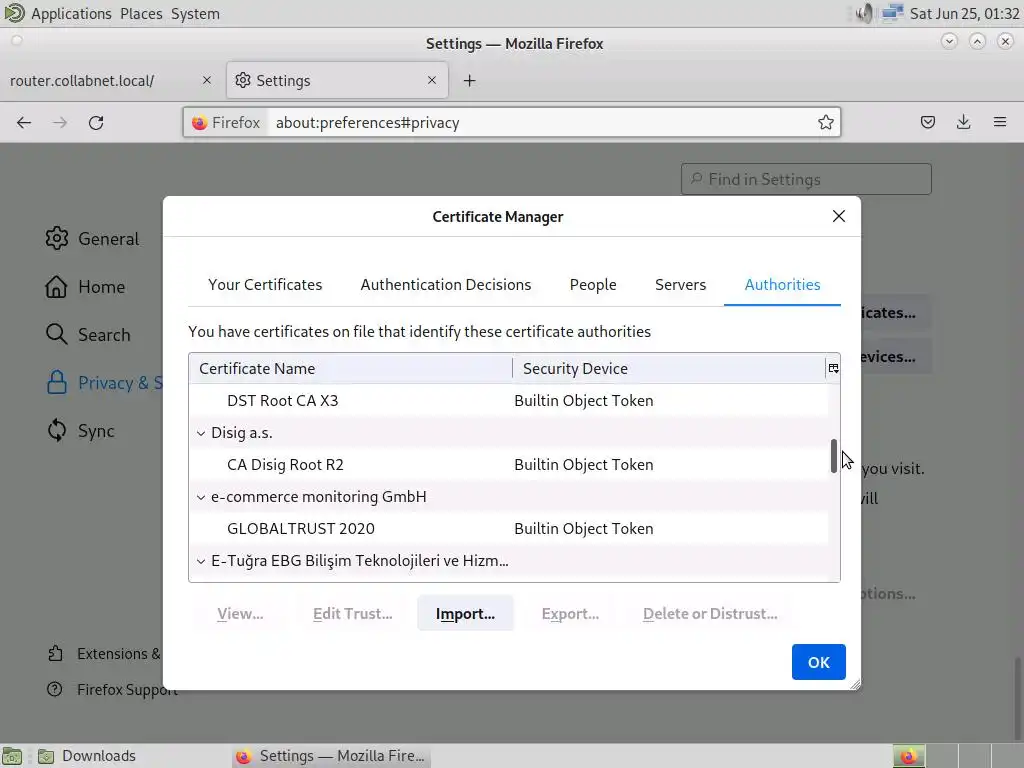Viewport: 1024px width, 768px height.
Task: Click the Edit Trust... button
Action: pos(353,613)
